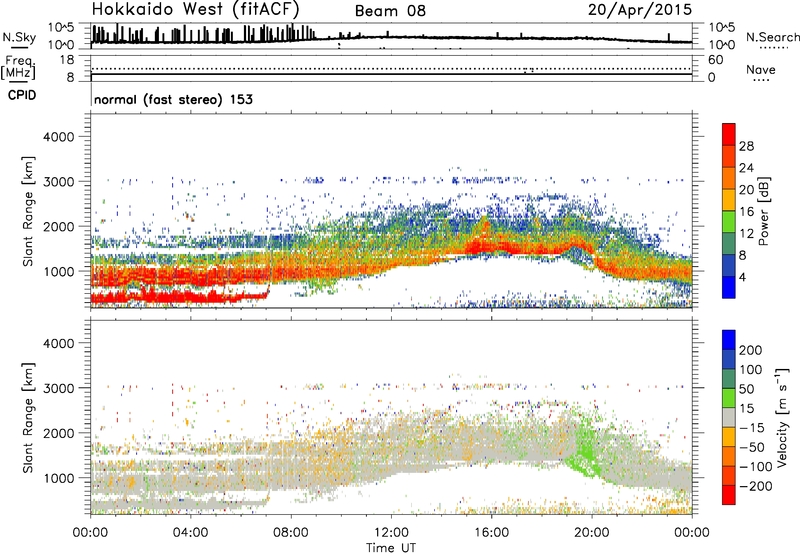Click the 'Beam 08' header text
The image size is (800, 554).
point(390,11)
